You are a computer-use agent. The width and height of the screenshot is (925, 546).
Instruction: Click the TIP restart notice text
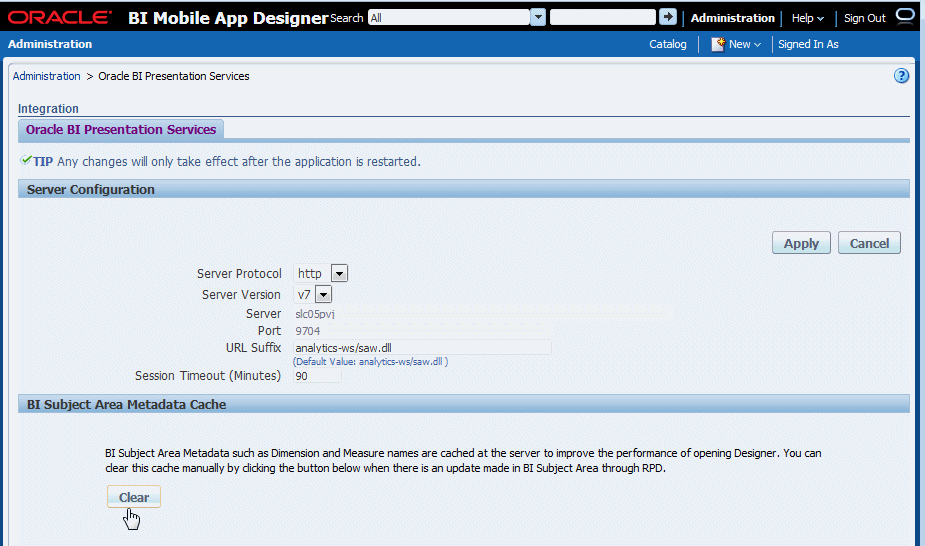pyautogui.click(x=238, y=162)
